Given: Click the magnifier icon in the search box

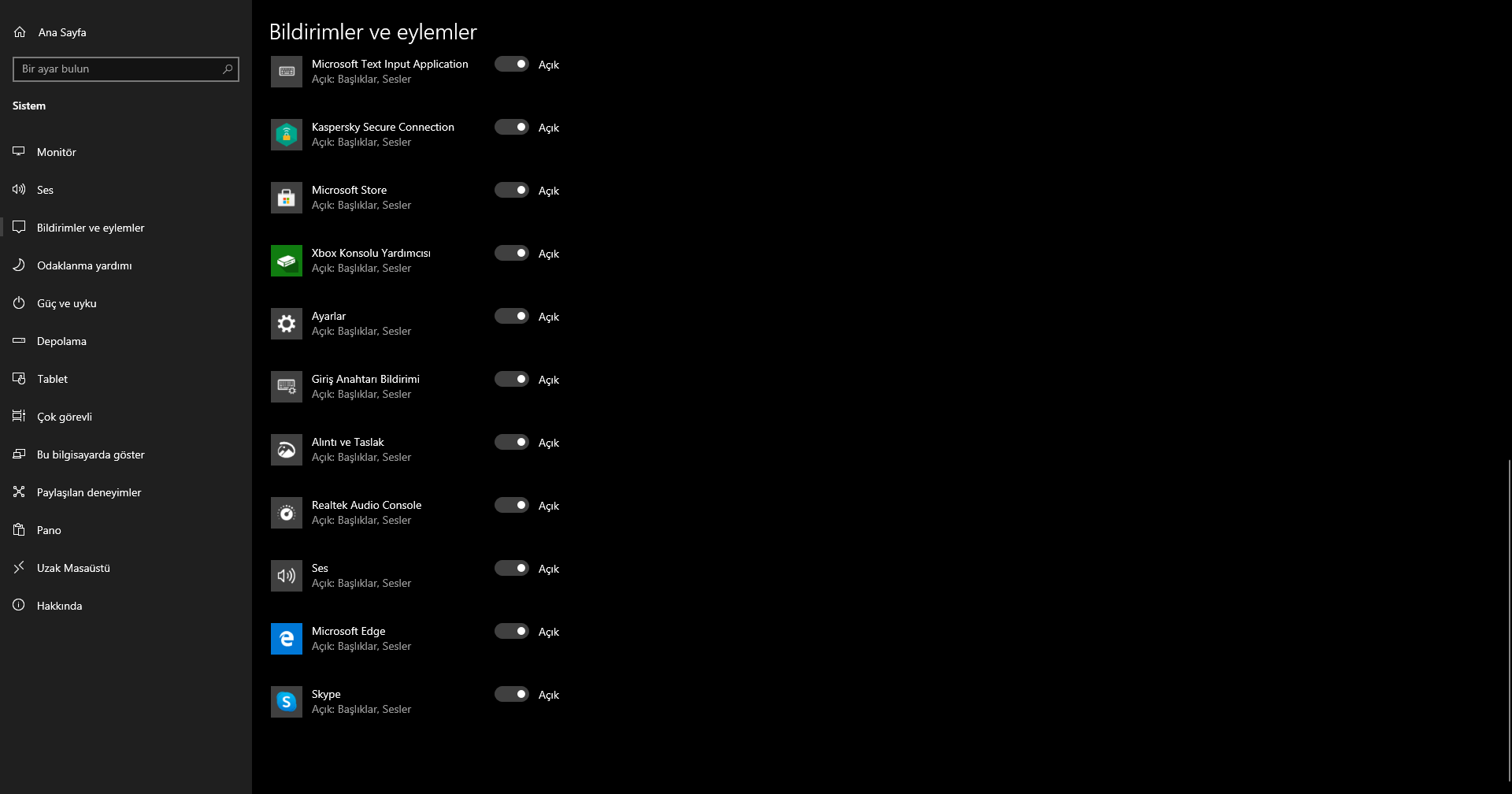Looking at the screenshot, I should pyautogui.click(x=228, y=69).
